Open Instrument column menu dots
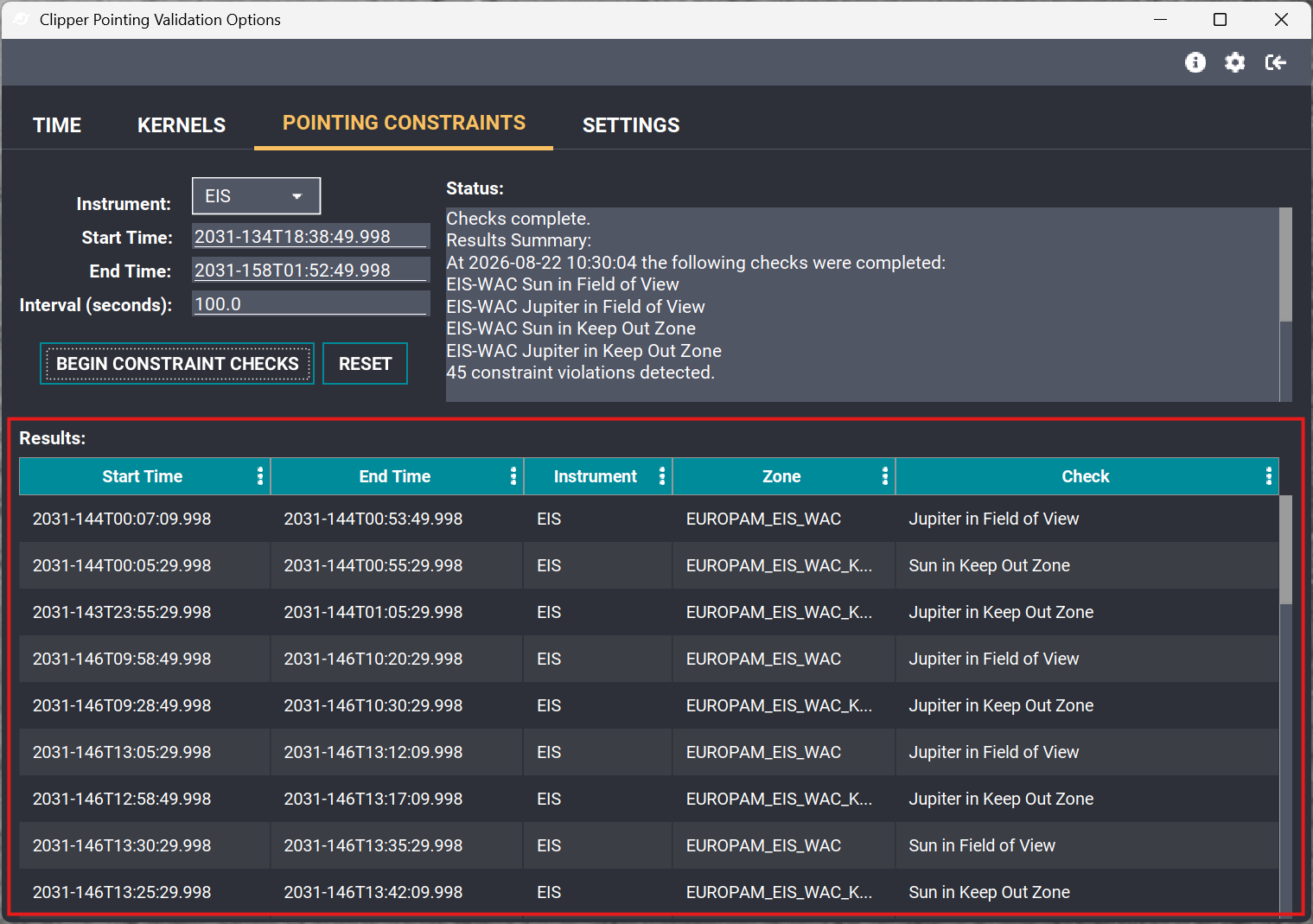Viewport: 1313px width, 924px height. pos(662,476)
